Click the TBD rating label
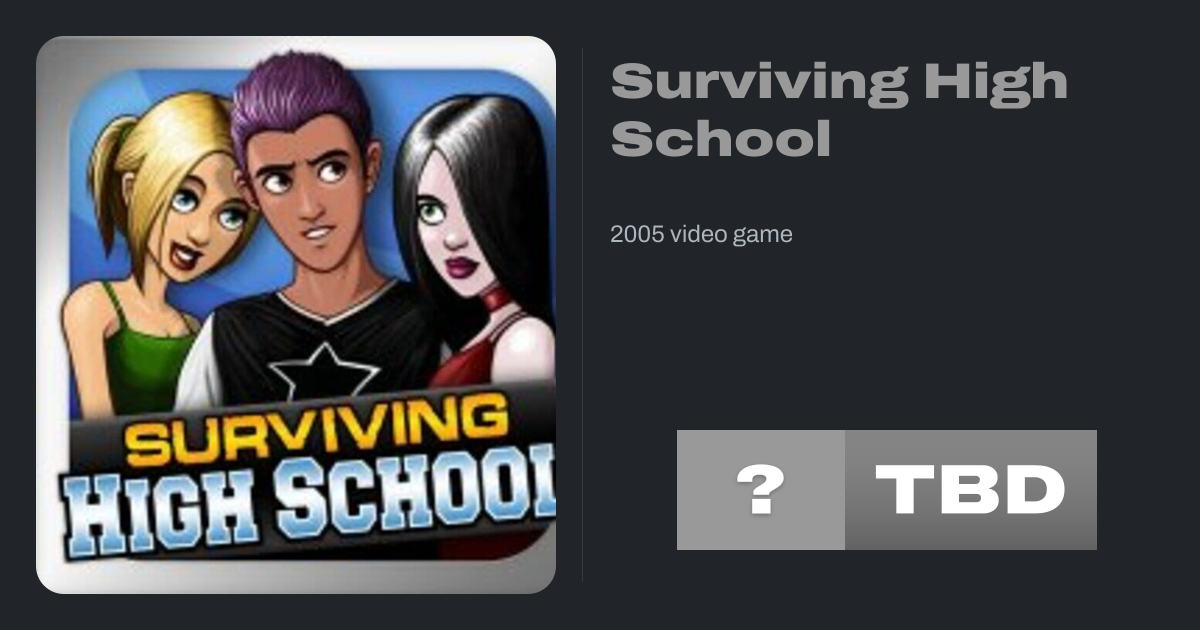The image size is (1200, 630). pyautogui.click(x=971, y=490)
